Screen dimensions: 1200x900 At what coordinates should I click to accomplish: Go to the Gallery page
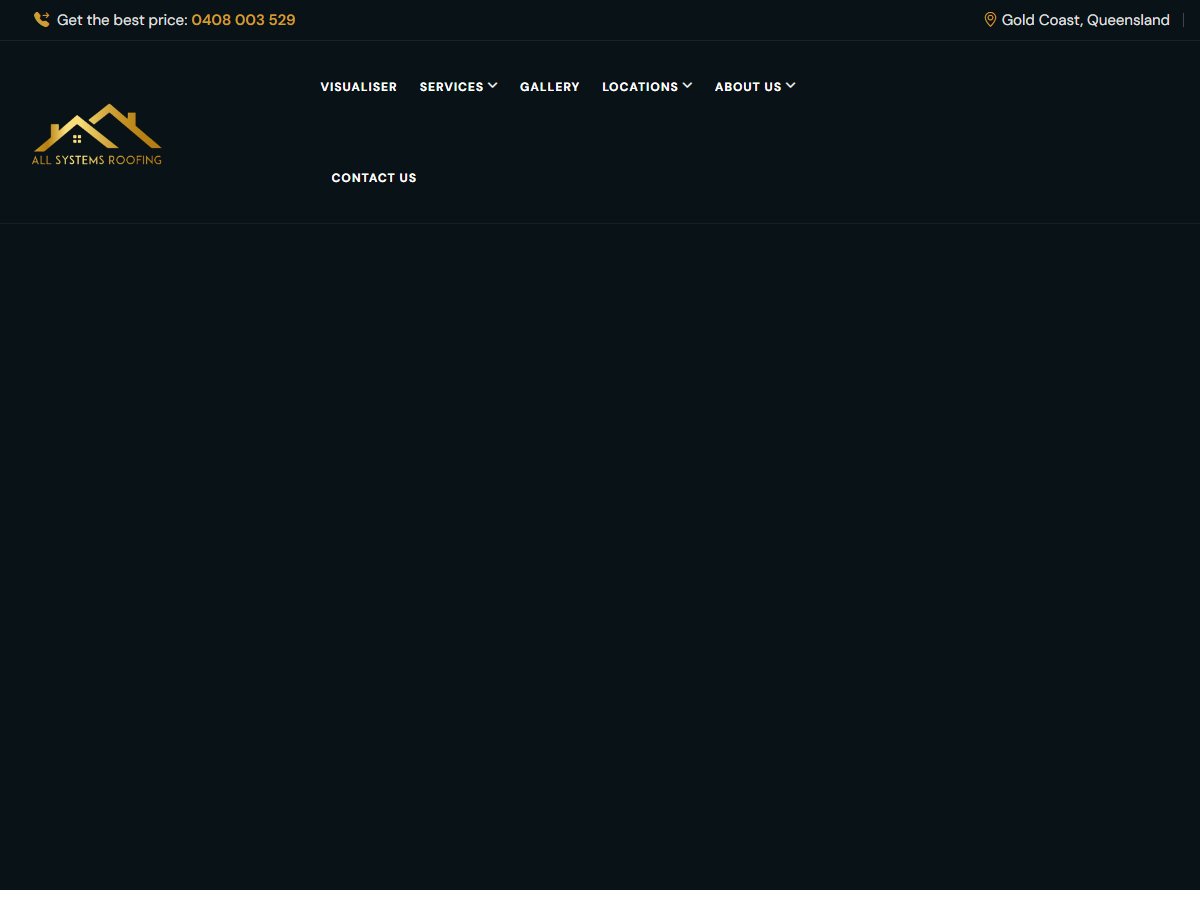(x=550, y=87)
